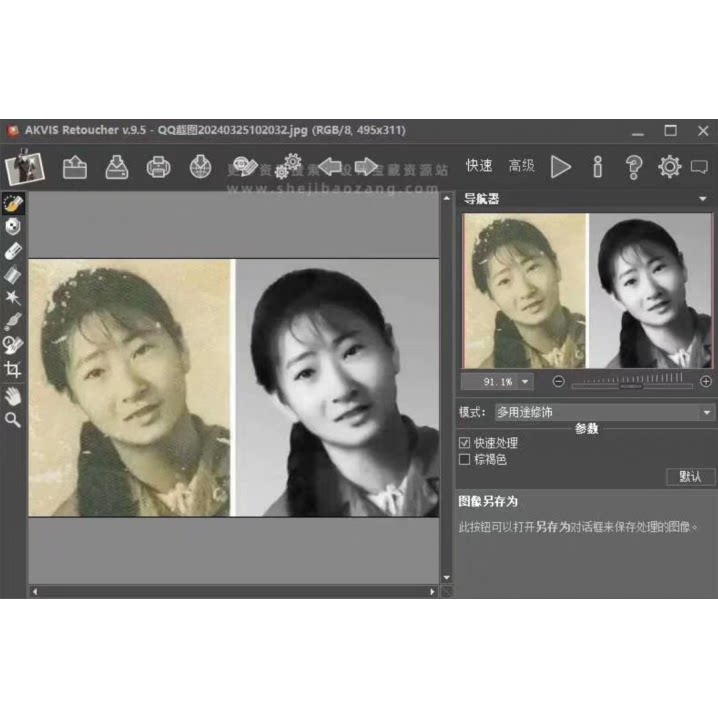Select the Exclusion tool below selection brush
Screen dimensions: 718x718
13,227
